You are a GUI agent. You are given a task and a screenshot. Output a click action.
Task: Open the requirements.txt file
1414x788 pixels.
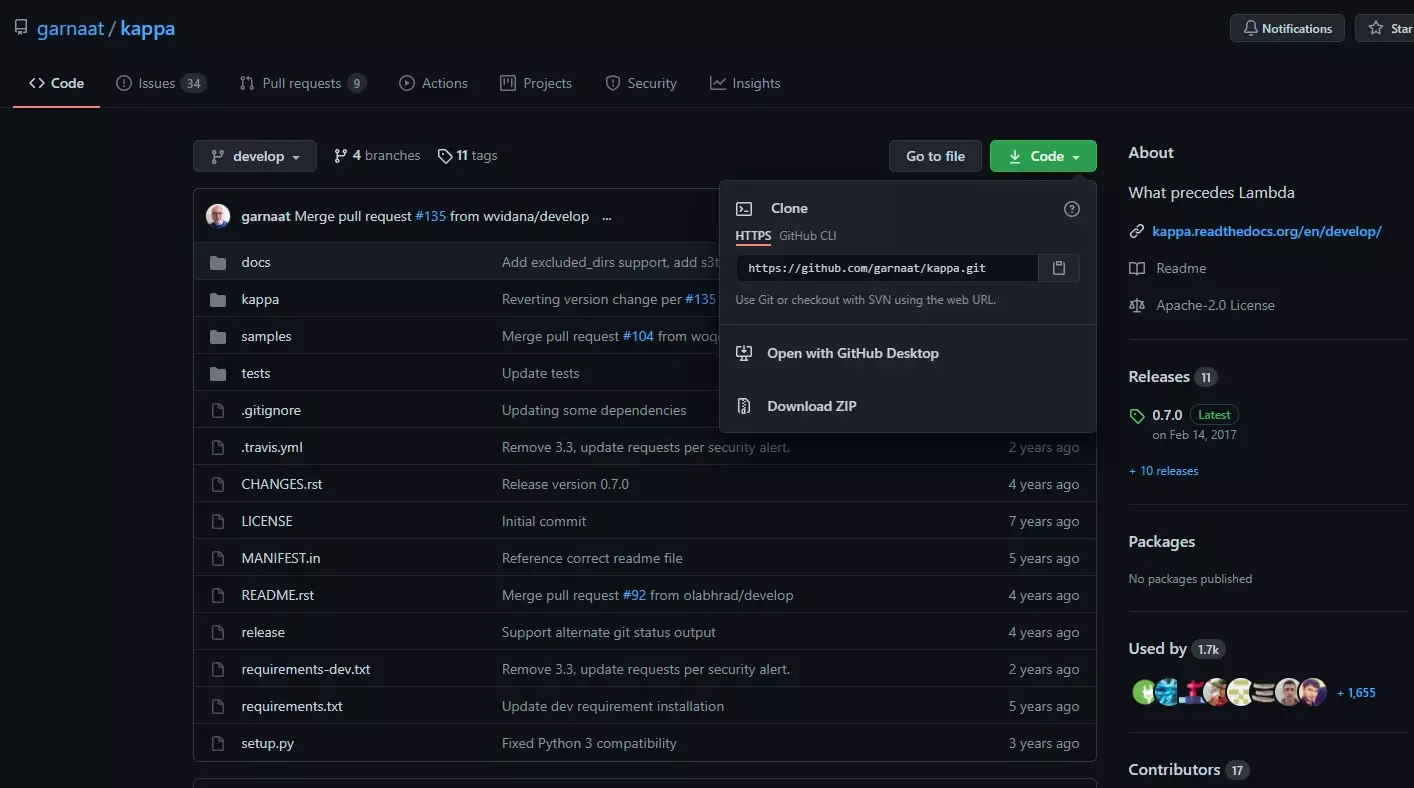click(x=292, y=706)
